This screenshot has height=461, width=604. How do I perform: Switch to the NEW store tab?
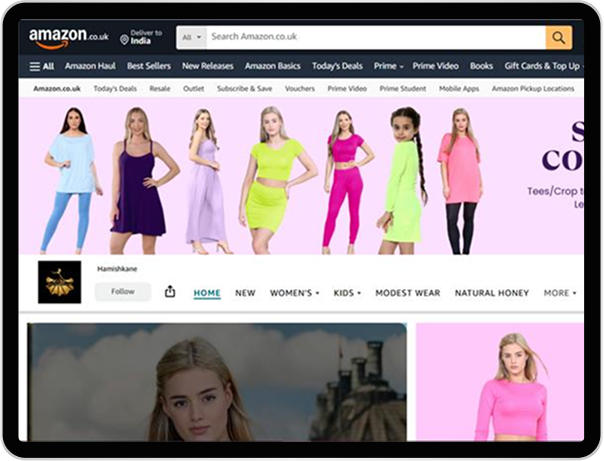(245, 293)
